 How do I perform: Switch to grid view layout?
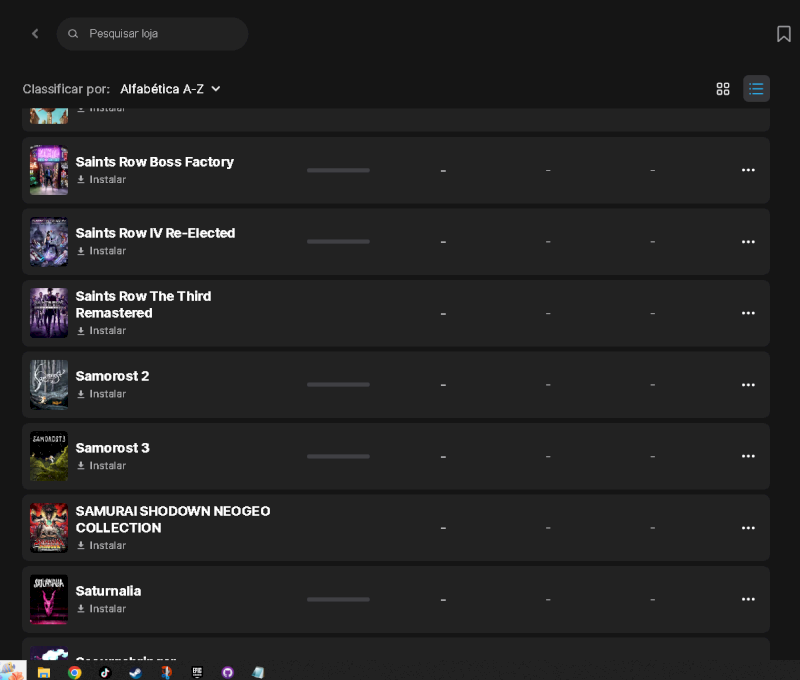click(x=722, y=89)
